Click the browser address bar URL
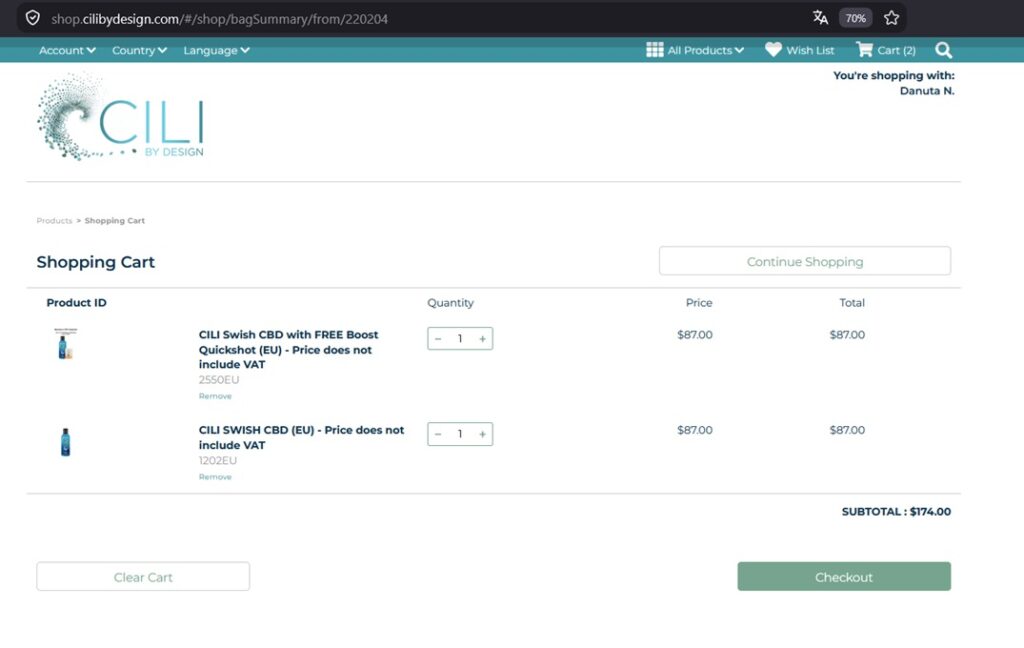This screenshot has width=1024, height=648. [219, 19]
